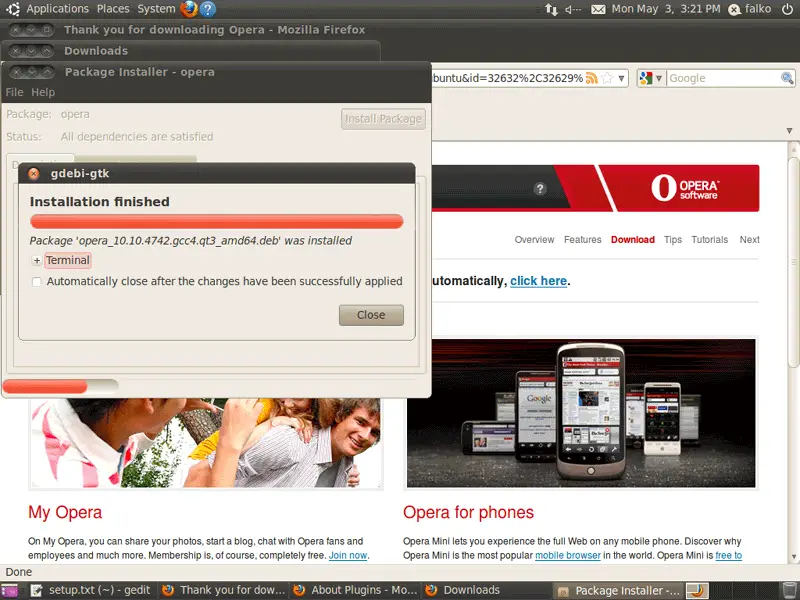
Task: Open Help menu in Package Installer
Action: (x=43, y=92)
